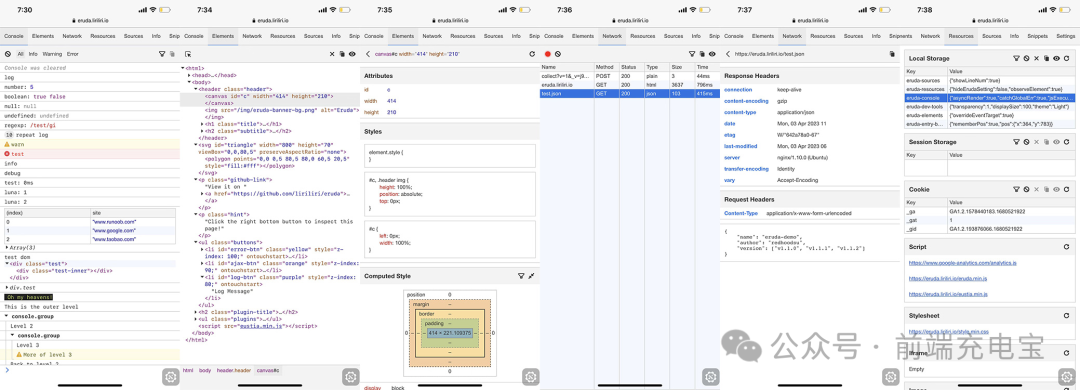This screenshot has height=390, width=1080.
Task: Toggle eye icon in 7:34 Elements toolbar
Action: 352,53
